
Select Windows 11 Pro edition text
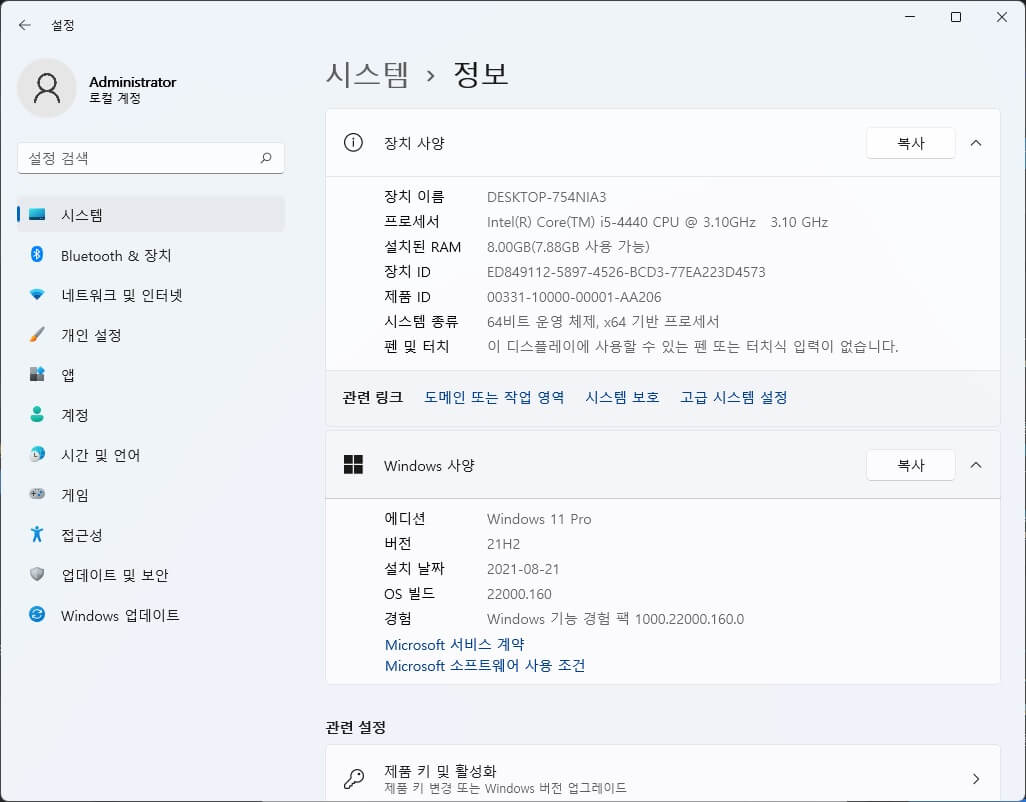(x=539, y=519)
